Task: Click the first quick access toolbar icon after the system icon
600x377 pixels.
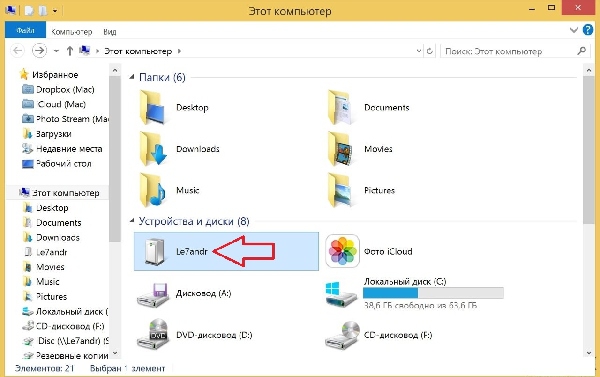Action: click(29, 10)
